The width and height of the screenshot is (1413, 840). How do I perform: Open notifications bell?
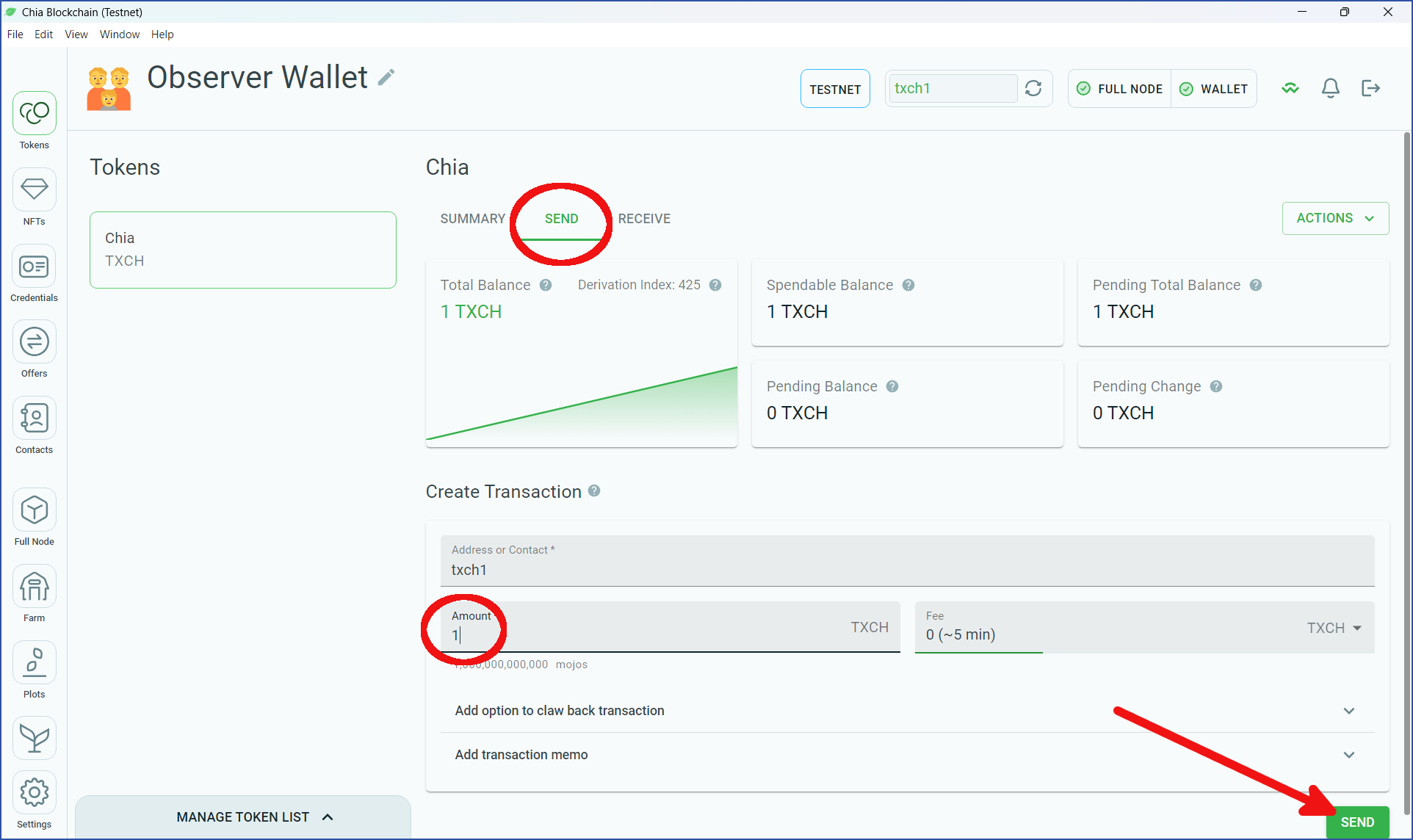click(x=1330, y=88)
